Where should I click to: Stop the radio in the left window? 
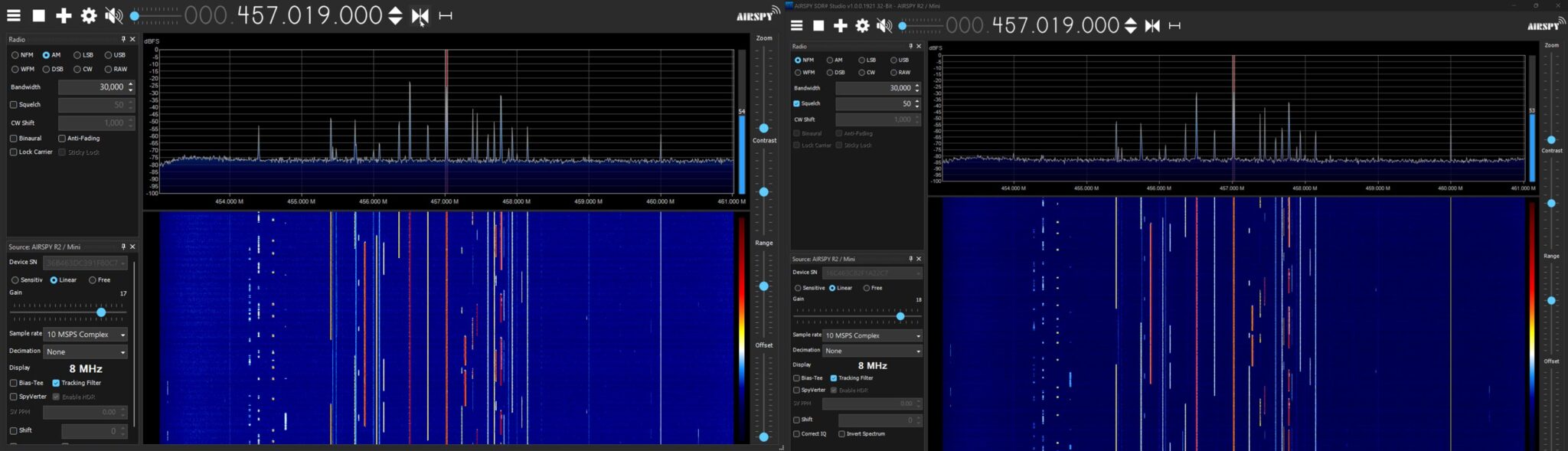pos(38,15)
